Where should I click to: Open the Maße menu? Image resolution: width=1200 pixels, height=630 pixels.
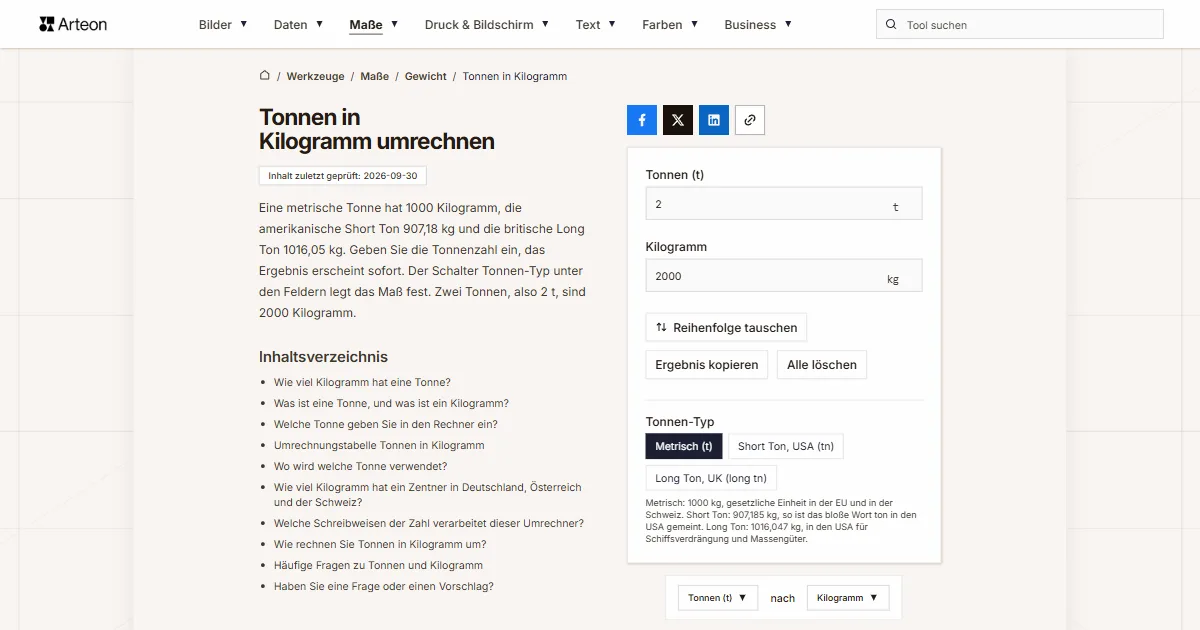pos(374,25)
